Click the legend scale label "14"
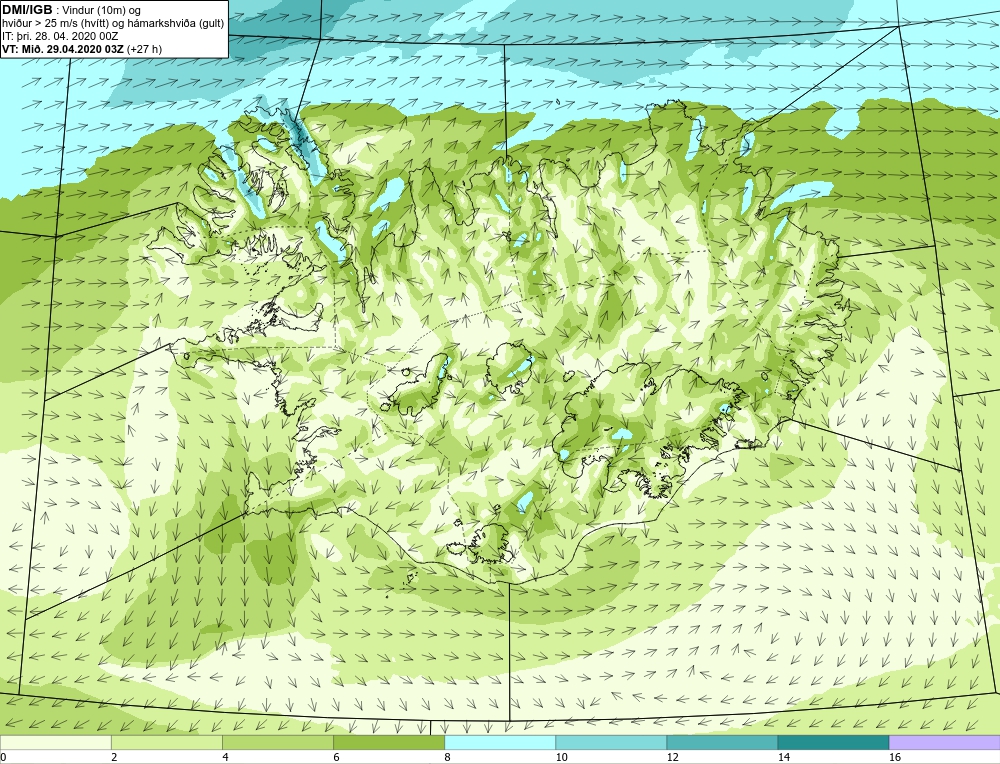This screenshot has height=764, width=1000. 784,757
